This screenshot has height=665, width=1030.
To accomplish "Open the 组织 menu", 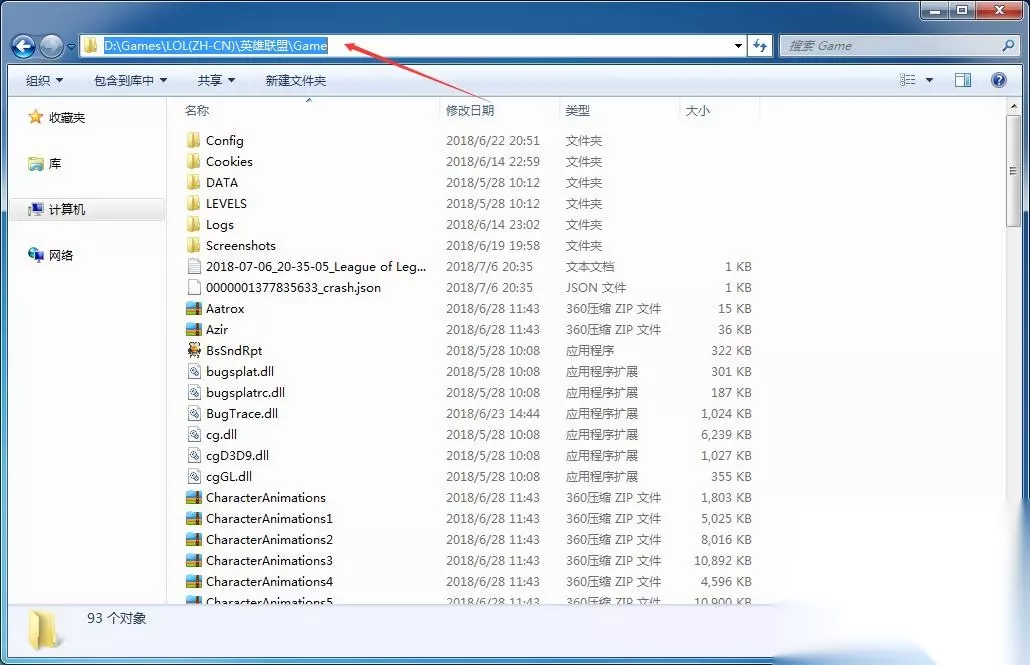I will (x=44, y=80).
